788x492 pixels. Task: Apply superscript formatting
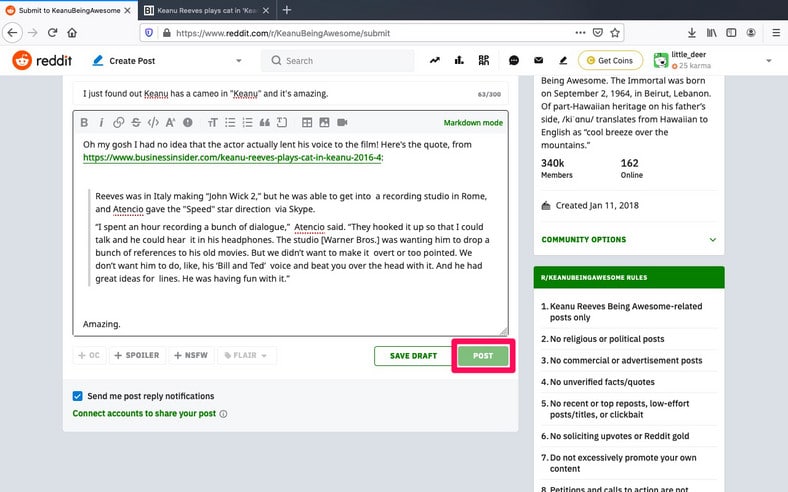[170, 122]
